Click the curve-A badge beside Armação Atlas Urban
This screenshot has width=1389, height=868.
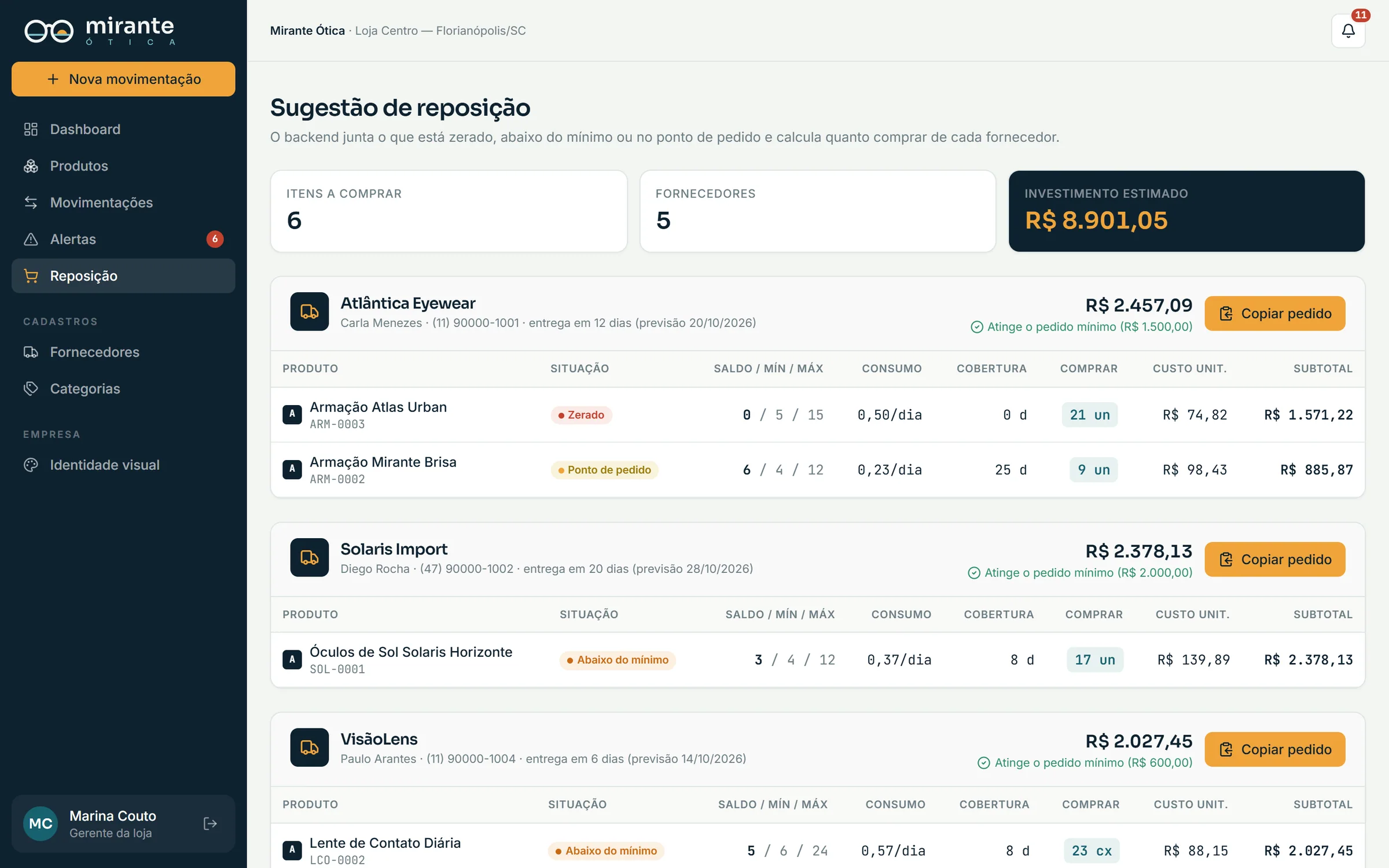[292, 414]
